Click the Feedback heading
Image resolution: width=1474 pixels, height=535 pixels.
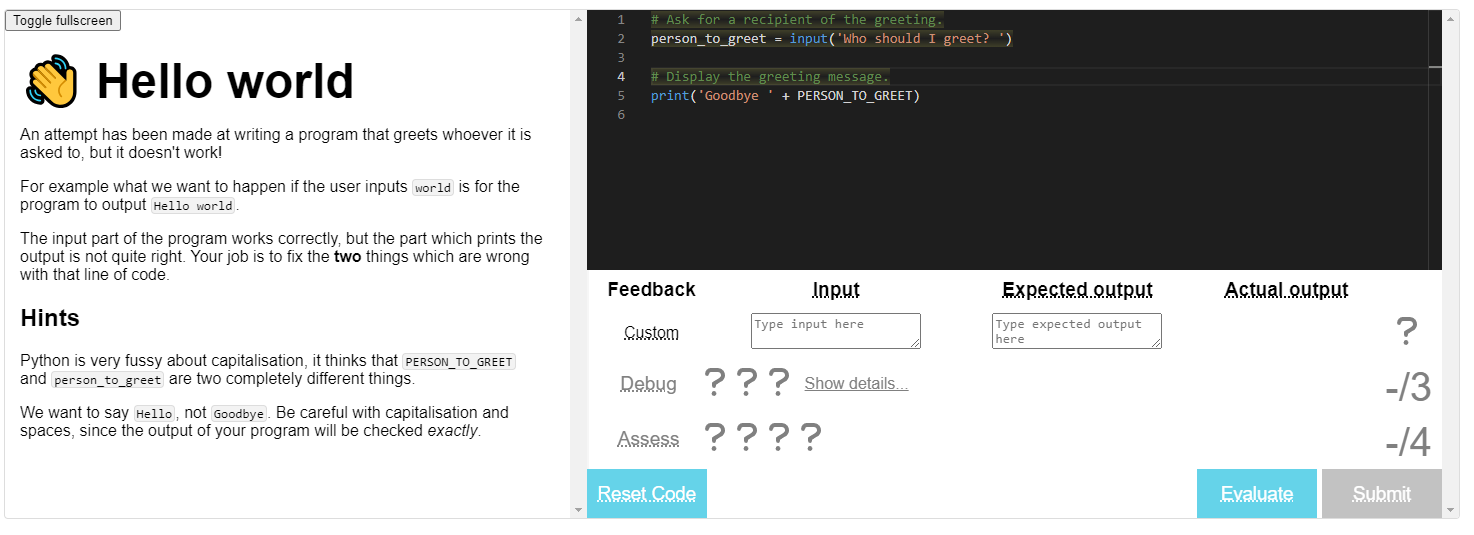651,290
